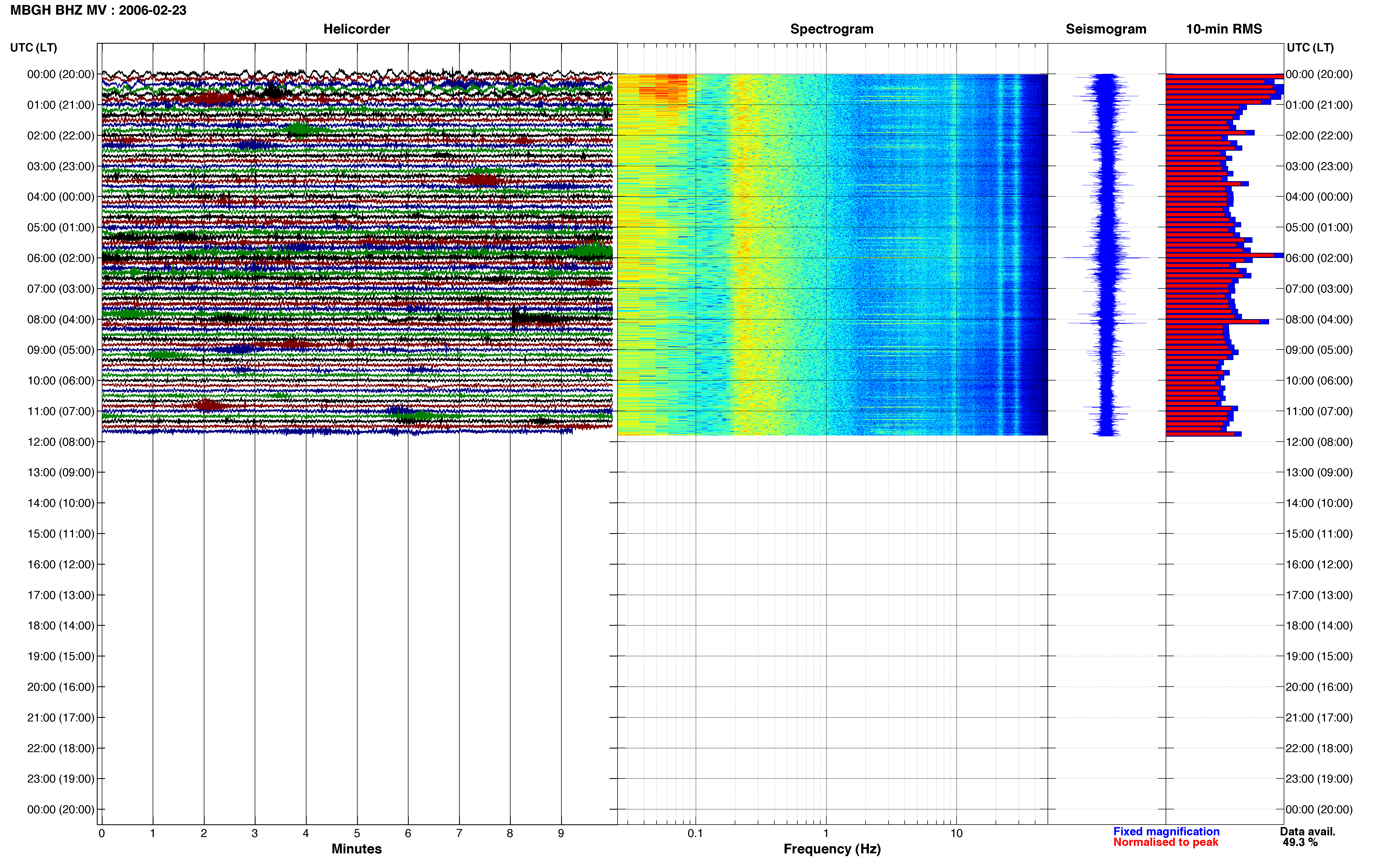Viewport: 1388px width, 868px height.
Task: Click 01:00 (21:00) label beside the Helicorder
Action: (x=61, y=105)
